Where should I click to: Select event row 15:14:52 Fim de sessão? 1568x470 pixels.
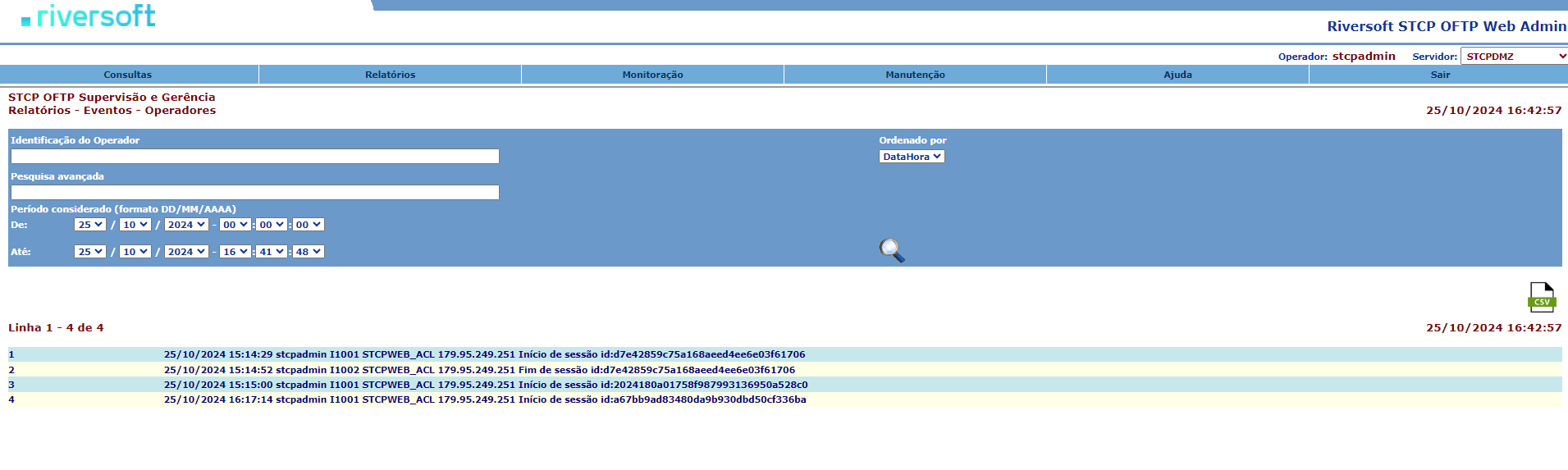tap(784, 370)
